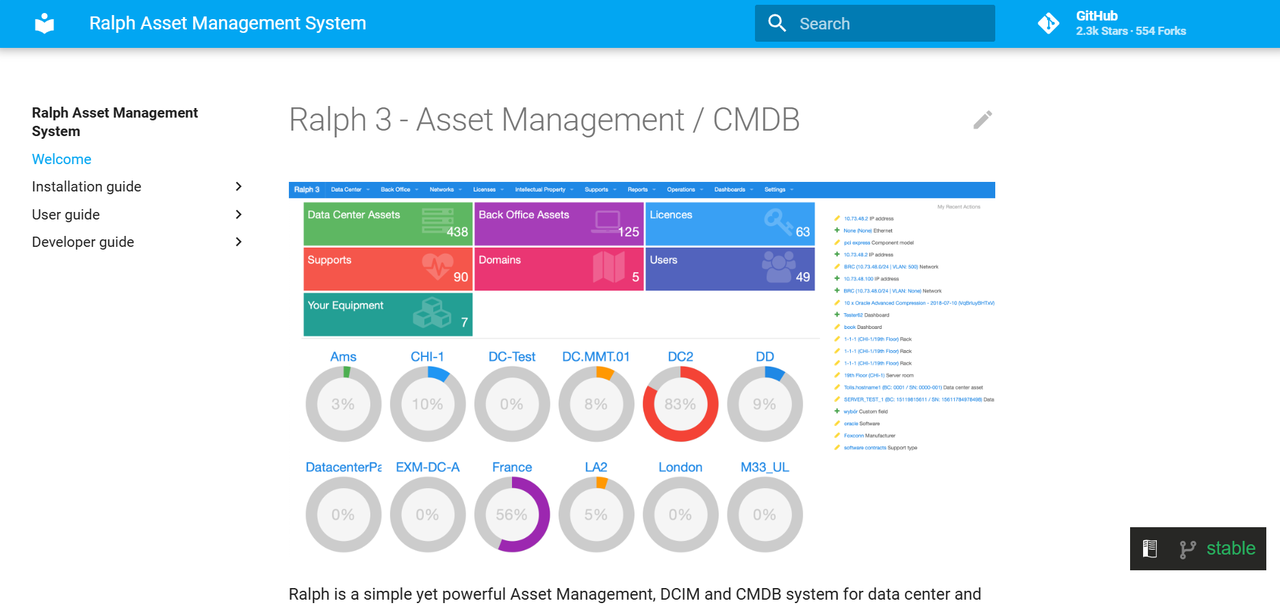Click the Domains tile in screenshot

[x=559, y=269]
